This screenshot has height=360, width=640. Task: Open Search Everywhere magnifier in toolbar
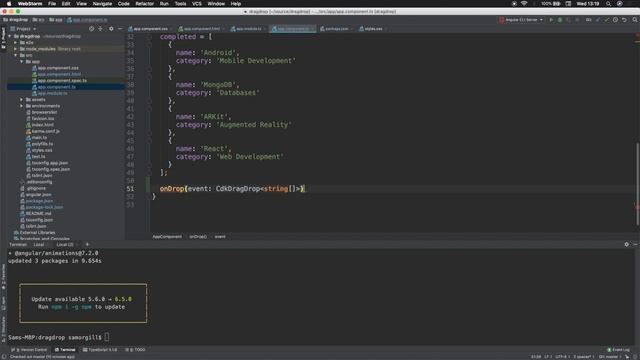pyautogui.click(x=635, y=20)
